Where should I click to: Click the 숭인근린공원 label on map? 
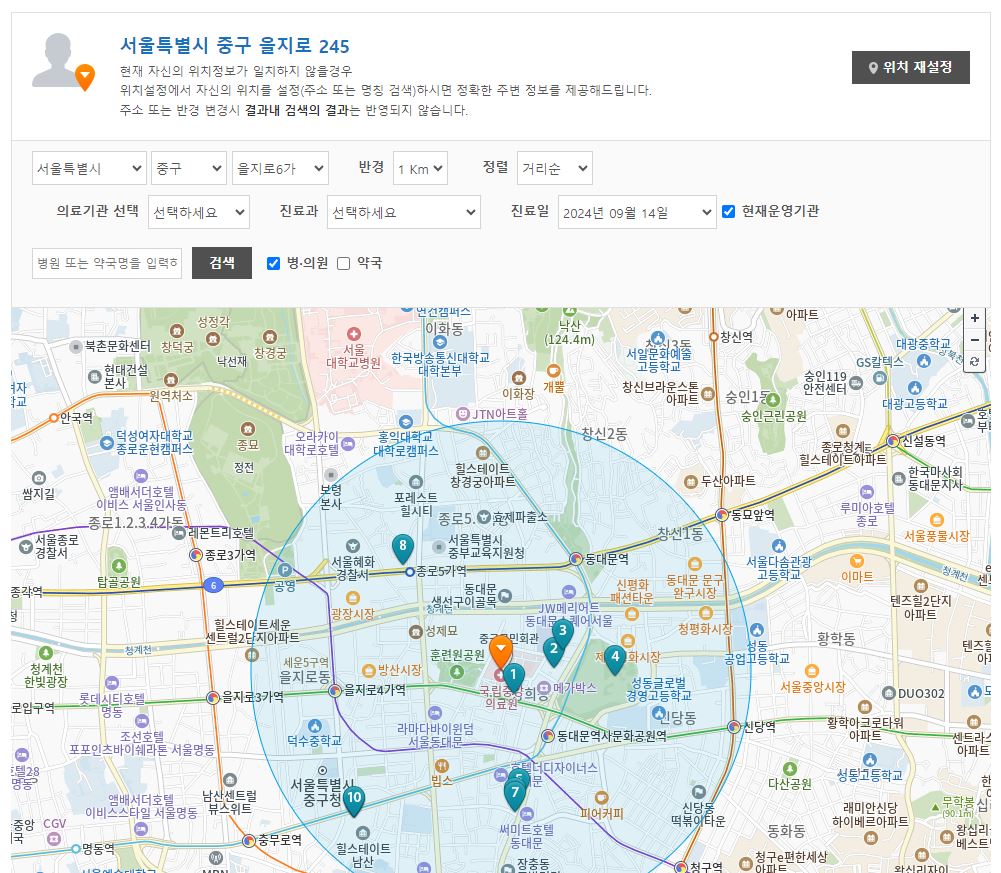(774, 416)
